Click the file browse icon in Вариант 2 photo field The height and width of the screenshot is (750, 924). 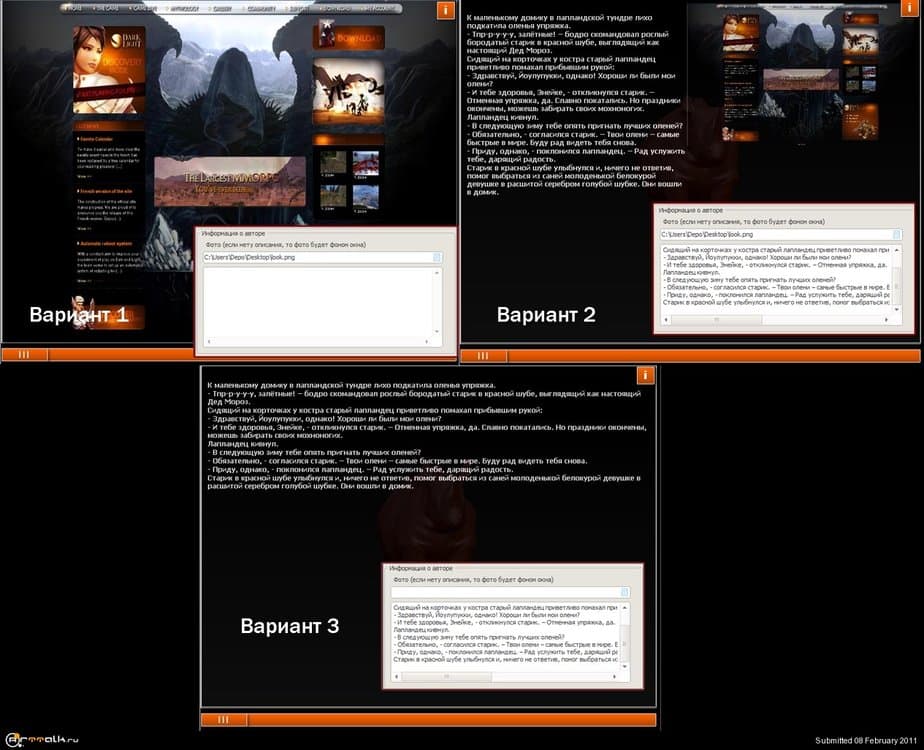click(898, 234)
